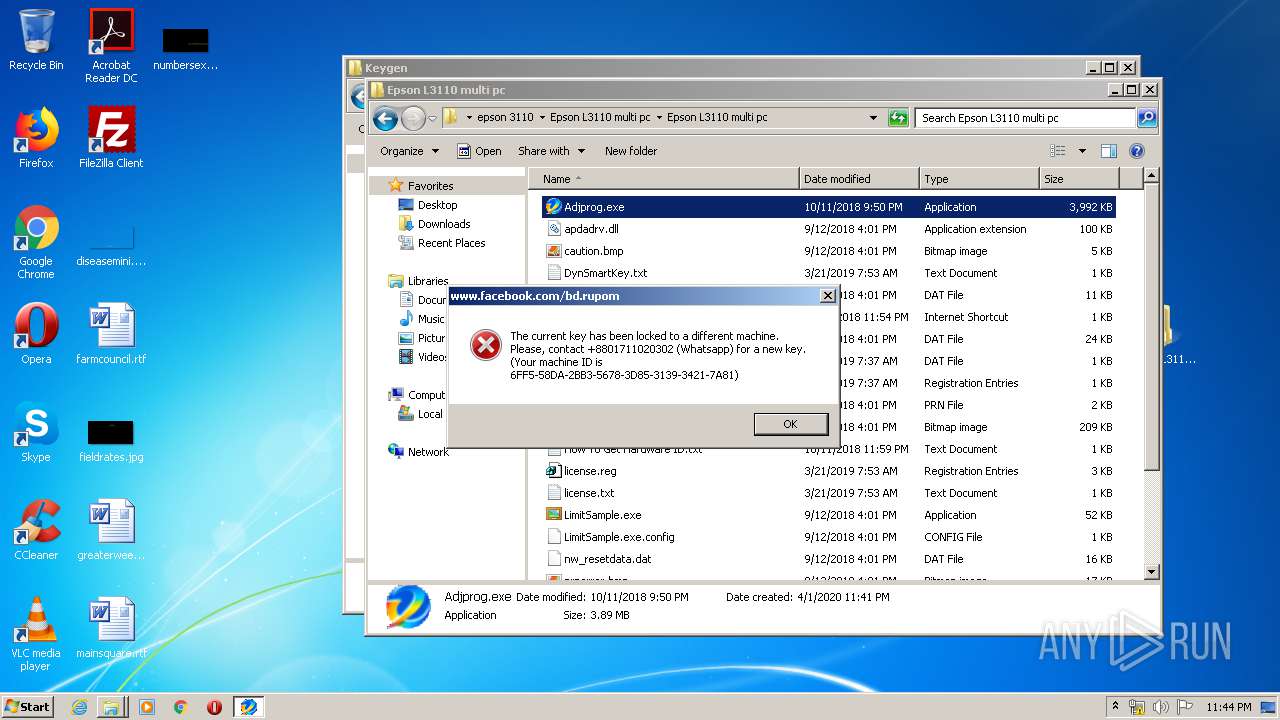Sort by Date modified column
Screen dimensions: 1280x720
tap(859, 179)
